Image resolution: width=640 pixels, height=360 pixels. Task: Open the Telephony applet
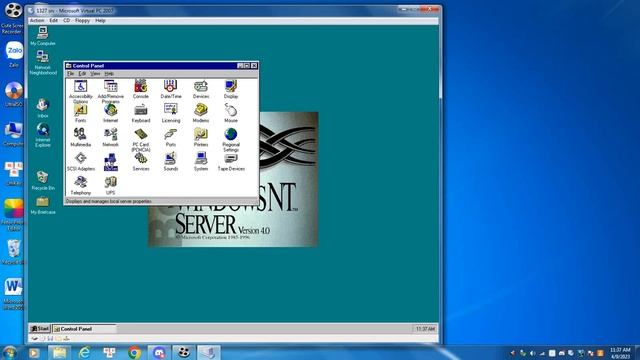coord(81,185)
